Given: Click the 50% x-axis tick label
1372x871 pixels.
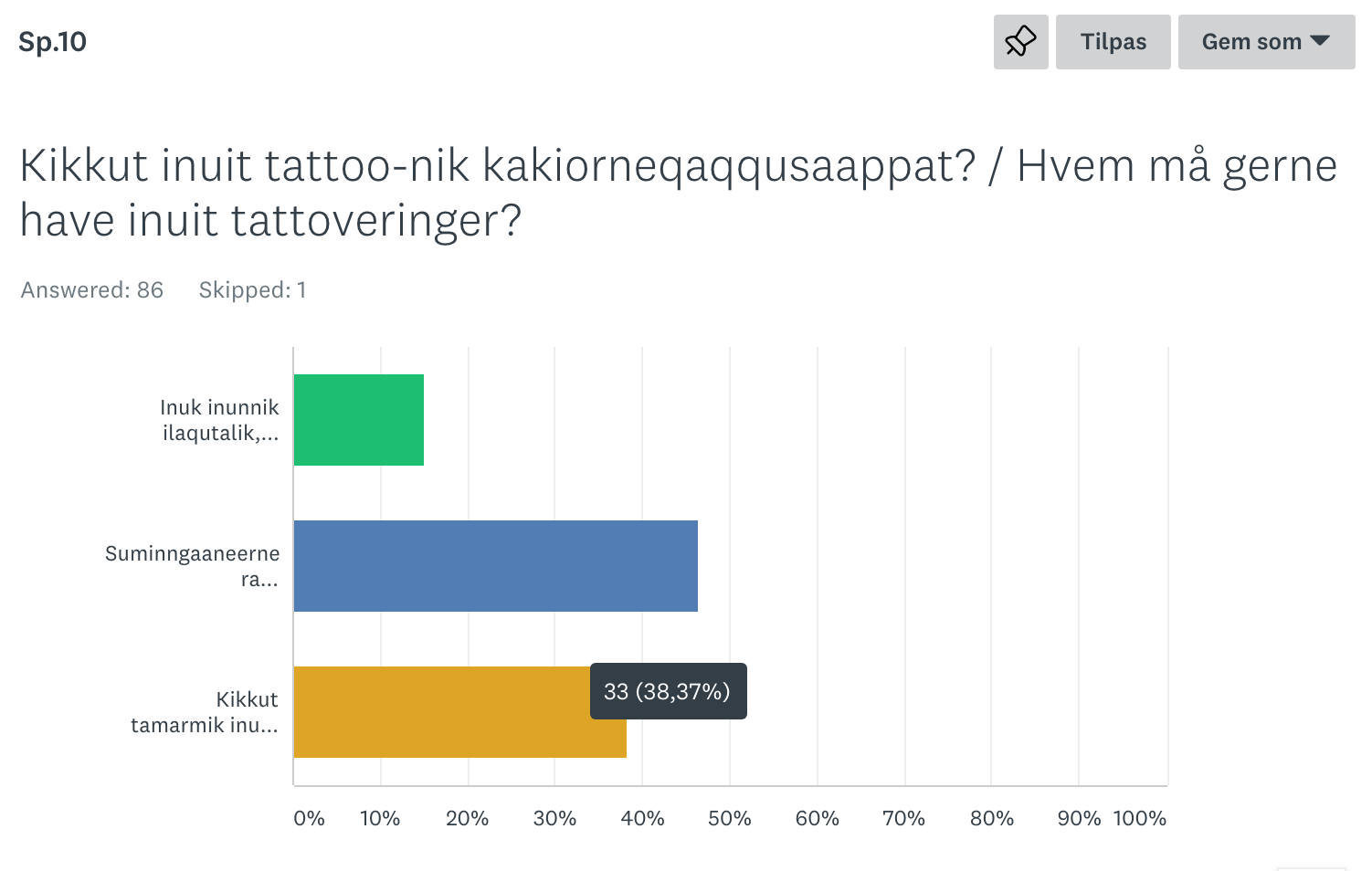Looking at the screenshot, I should 729,818.
